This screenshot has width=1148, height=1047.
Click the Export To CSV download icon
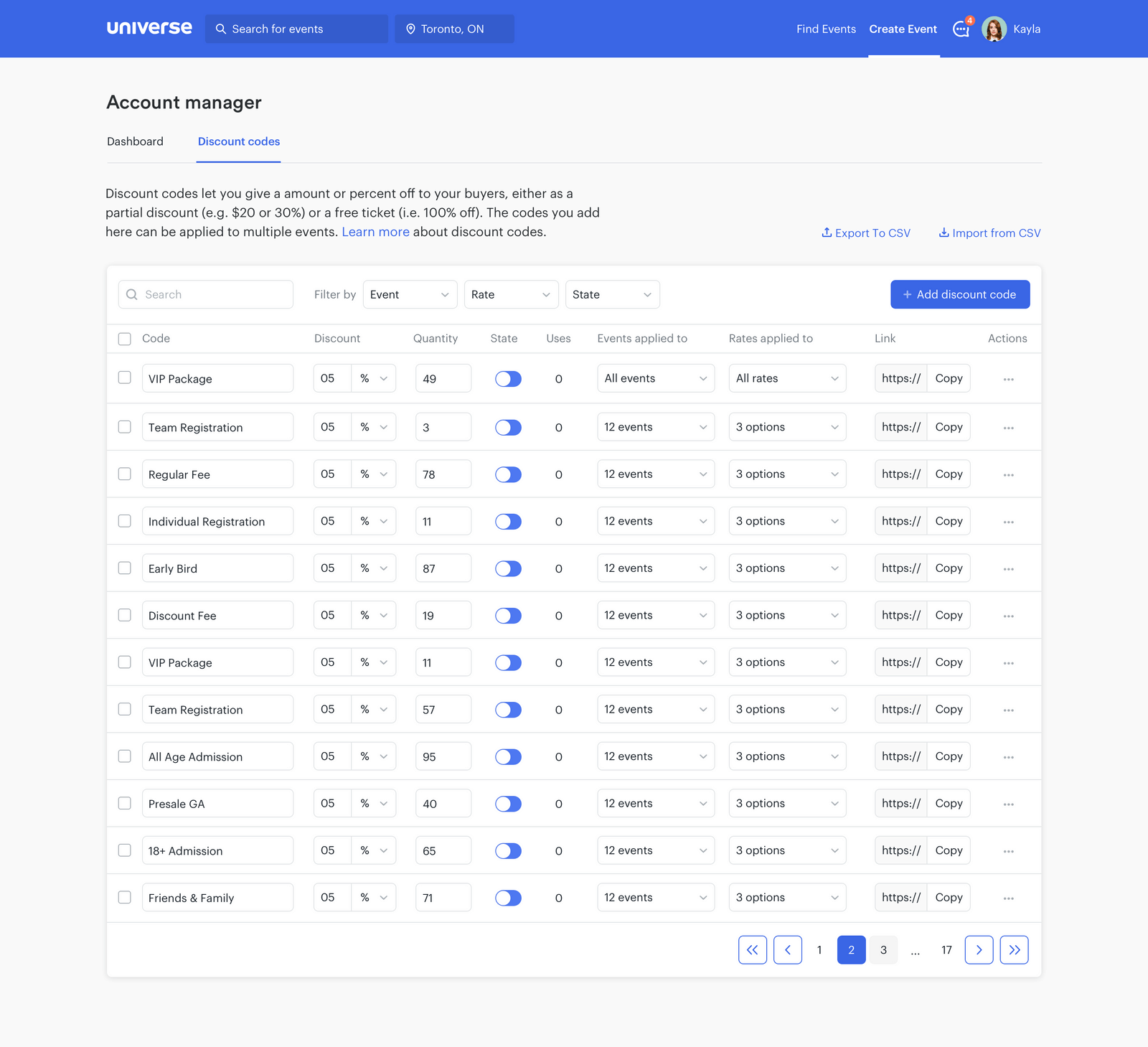tap(827, 233)
